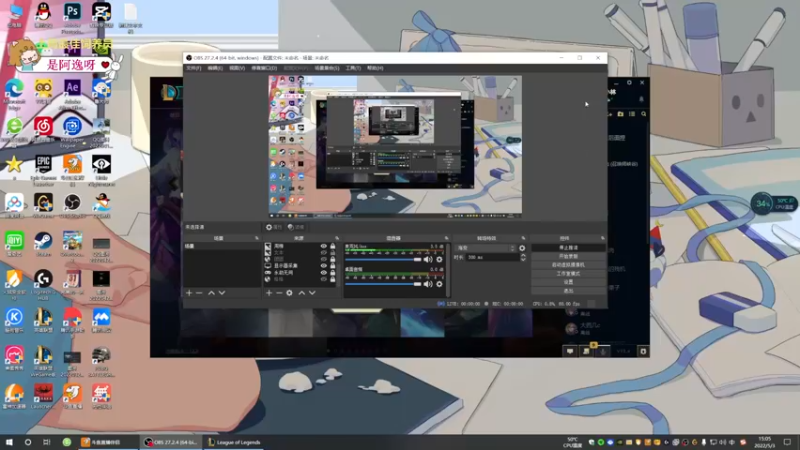
Task: Pop out the Audio Mixer dock panel
Action: click(x=446, y=238)
